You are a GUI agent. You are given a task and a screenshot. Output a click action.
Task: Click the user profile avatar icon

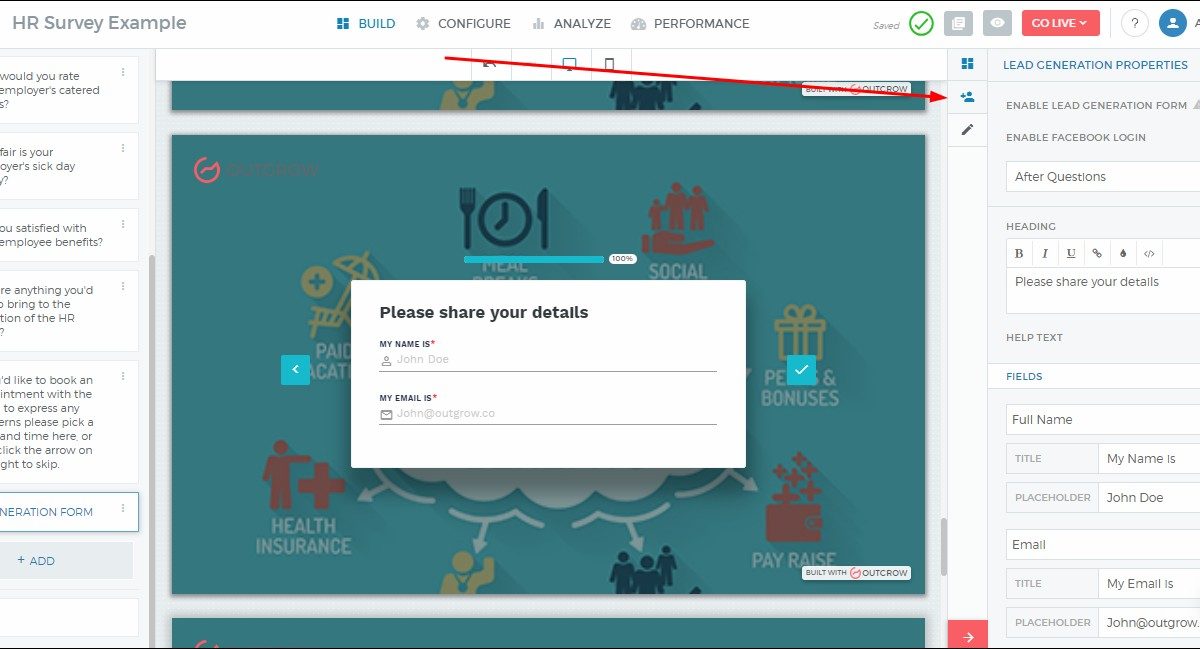pyautogui.click(x=1172, y=24)
